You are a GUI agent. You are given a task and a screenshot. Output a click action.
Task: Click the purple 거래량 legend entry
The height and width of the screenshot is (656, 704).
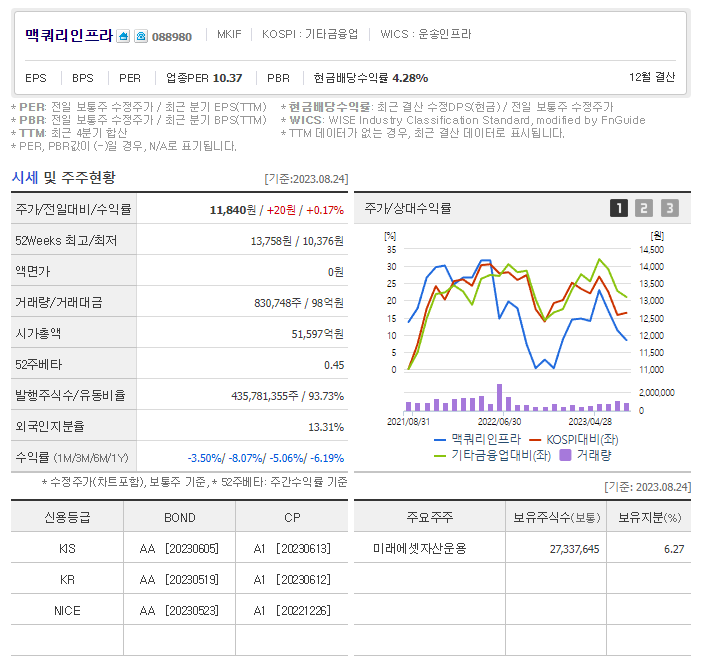[585, 455]
